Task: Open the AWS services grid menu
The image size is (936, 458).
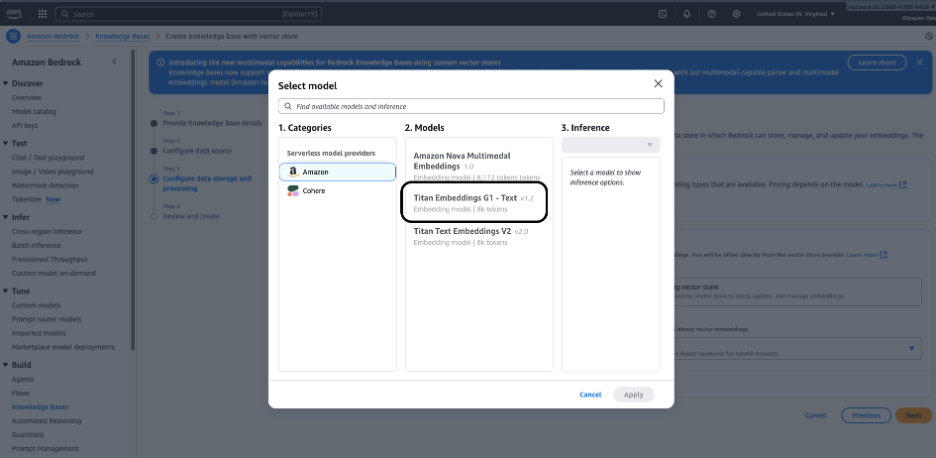Action: (42, 14)
